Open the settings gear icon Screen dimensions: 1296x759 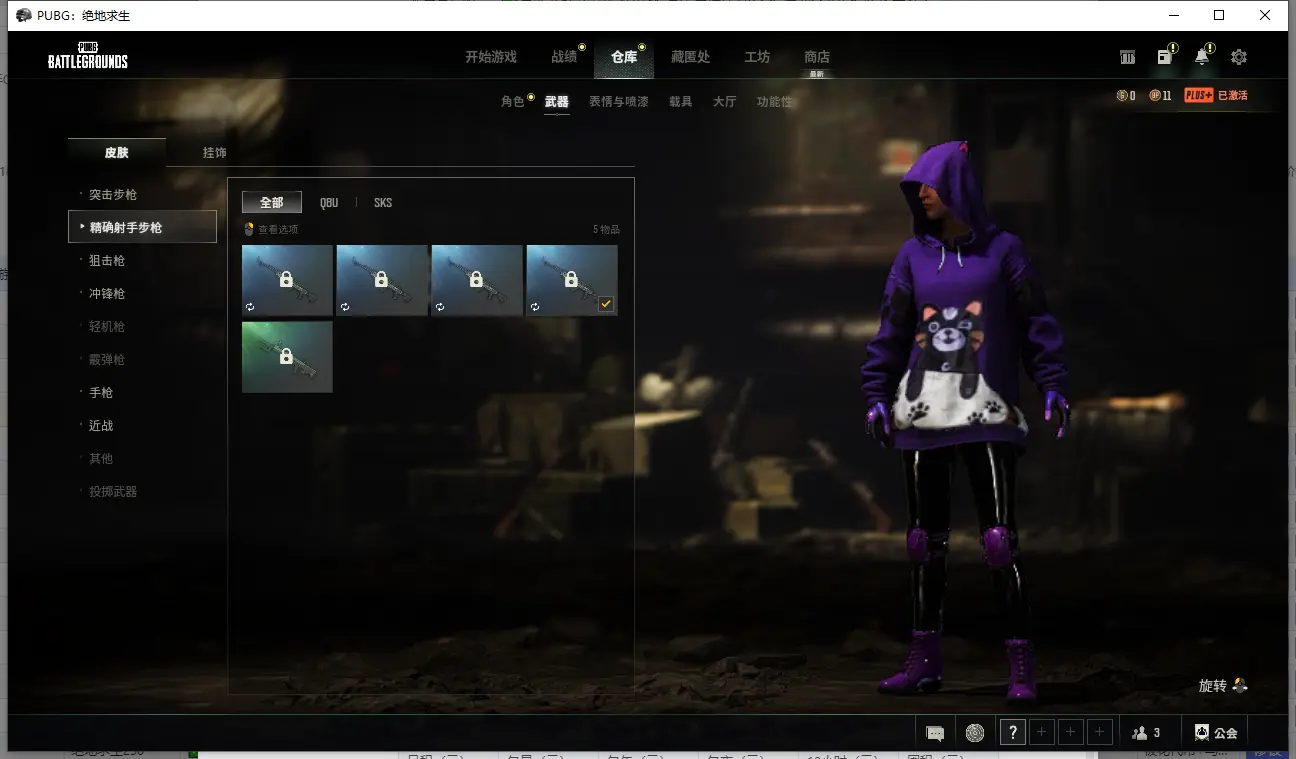[1239, 57]
